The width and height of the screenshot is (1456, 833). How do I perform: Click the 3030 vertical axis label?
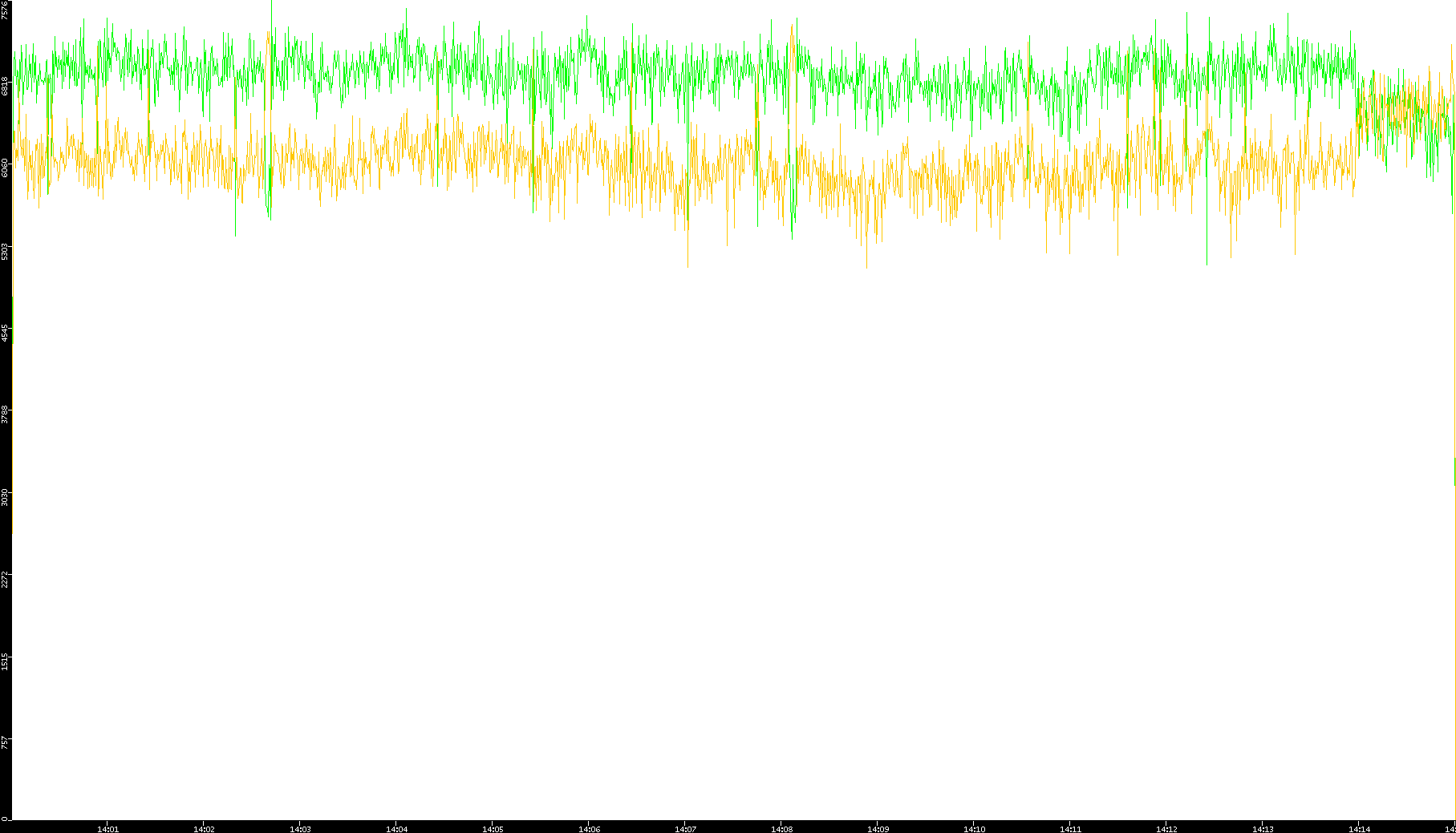6,497
